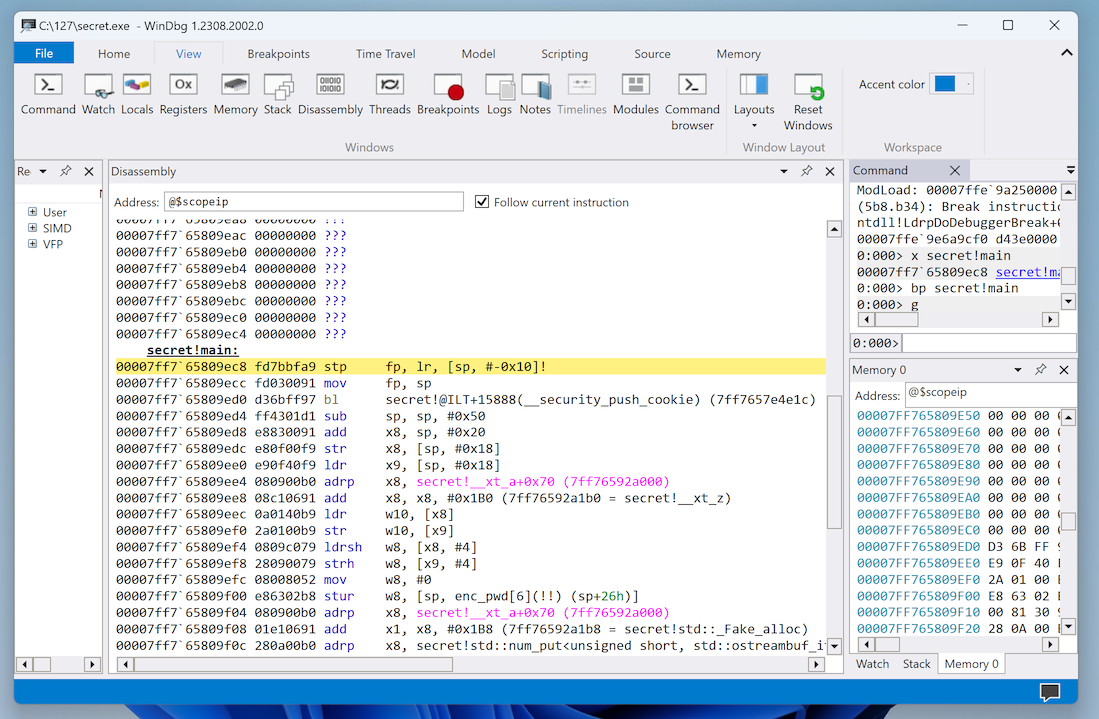Viewport: 1099px width, 719px height.
Task: Switch to the Time Travel tab
Action: (x=385, y=54)
